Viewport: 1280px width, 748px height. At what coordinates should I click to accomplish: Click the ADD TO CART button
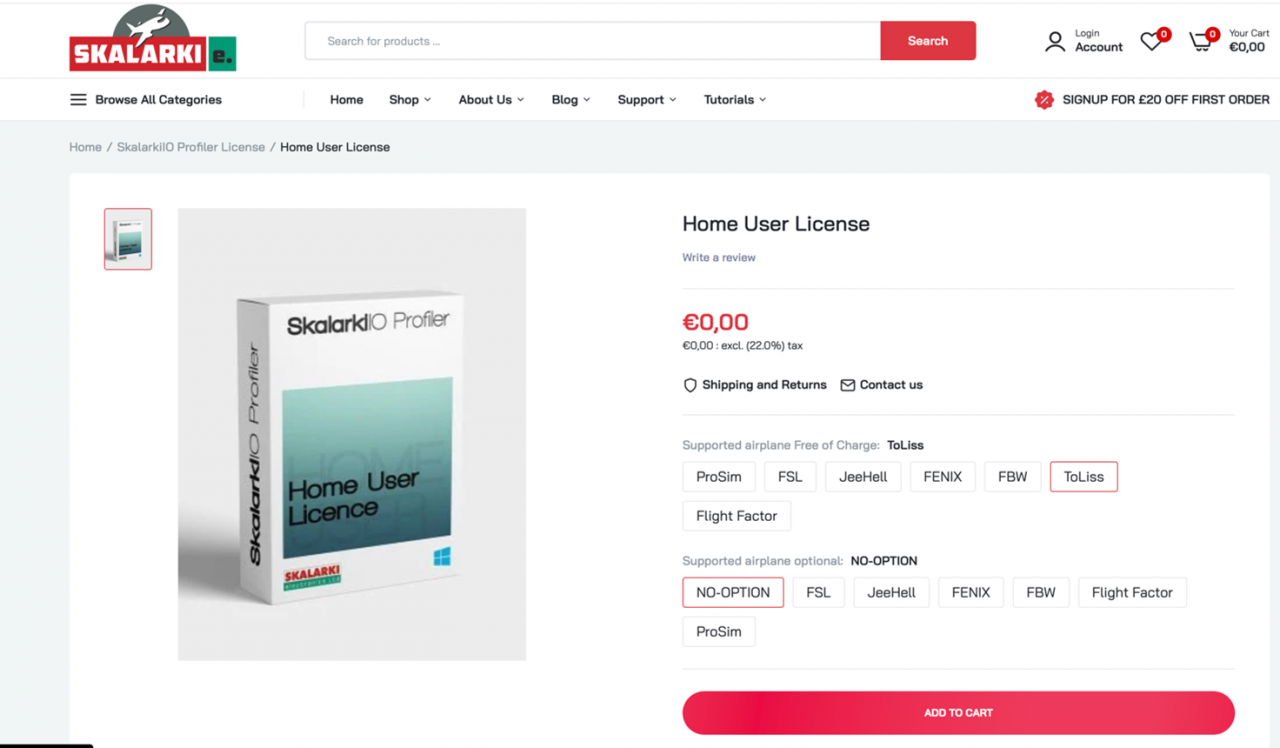[x=958, y=713]
